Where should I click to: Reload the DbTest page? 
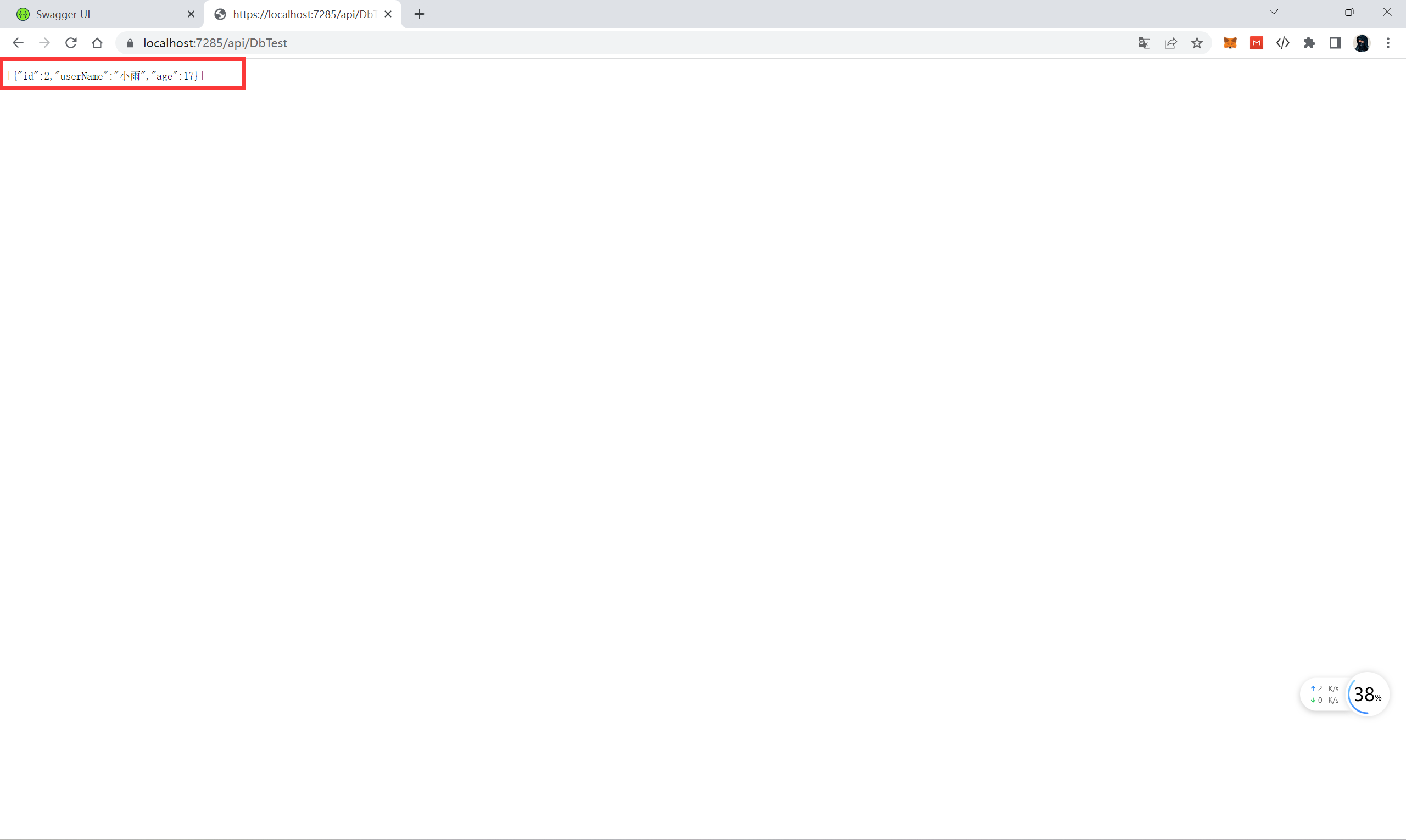70,42
